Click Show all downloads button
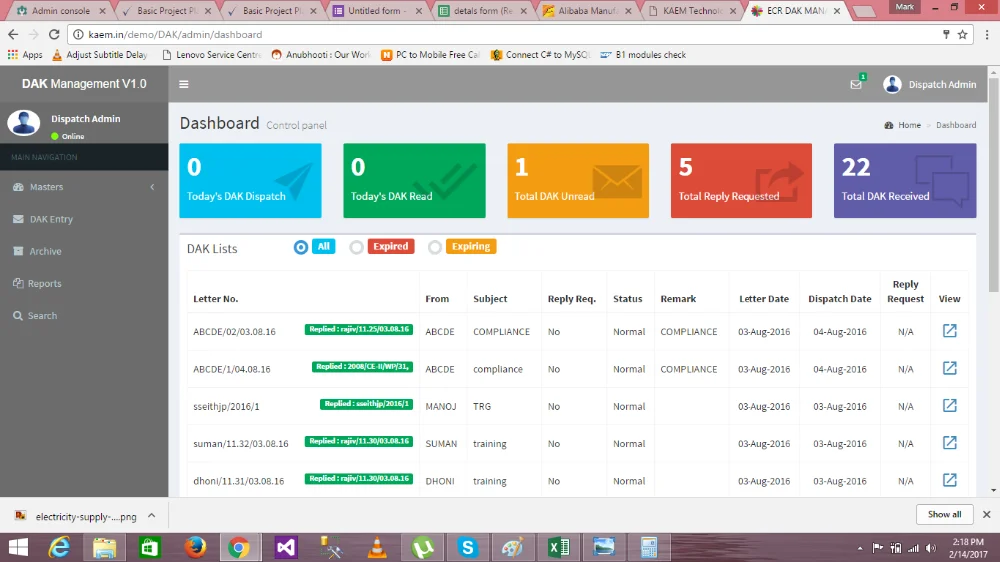 point(944,514)
